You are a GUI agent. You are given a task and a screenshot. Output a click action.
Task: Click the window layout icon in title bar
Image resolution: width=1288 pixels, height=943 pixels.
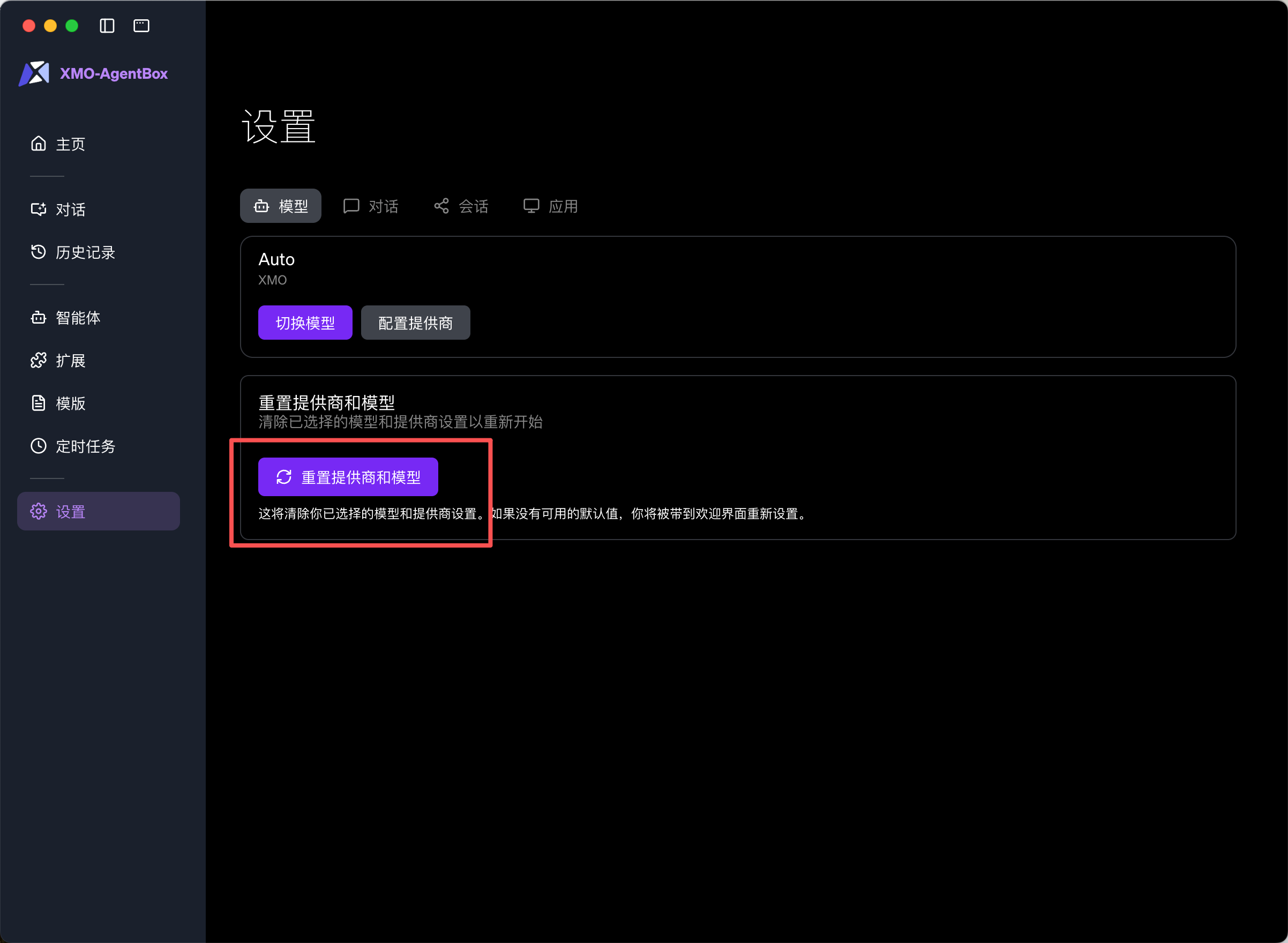tap(141, 26)
